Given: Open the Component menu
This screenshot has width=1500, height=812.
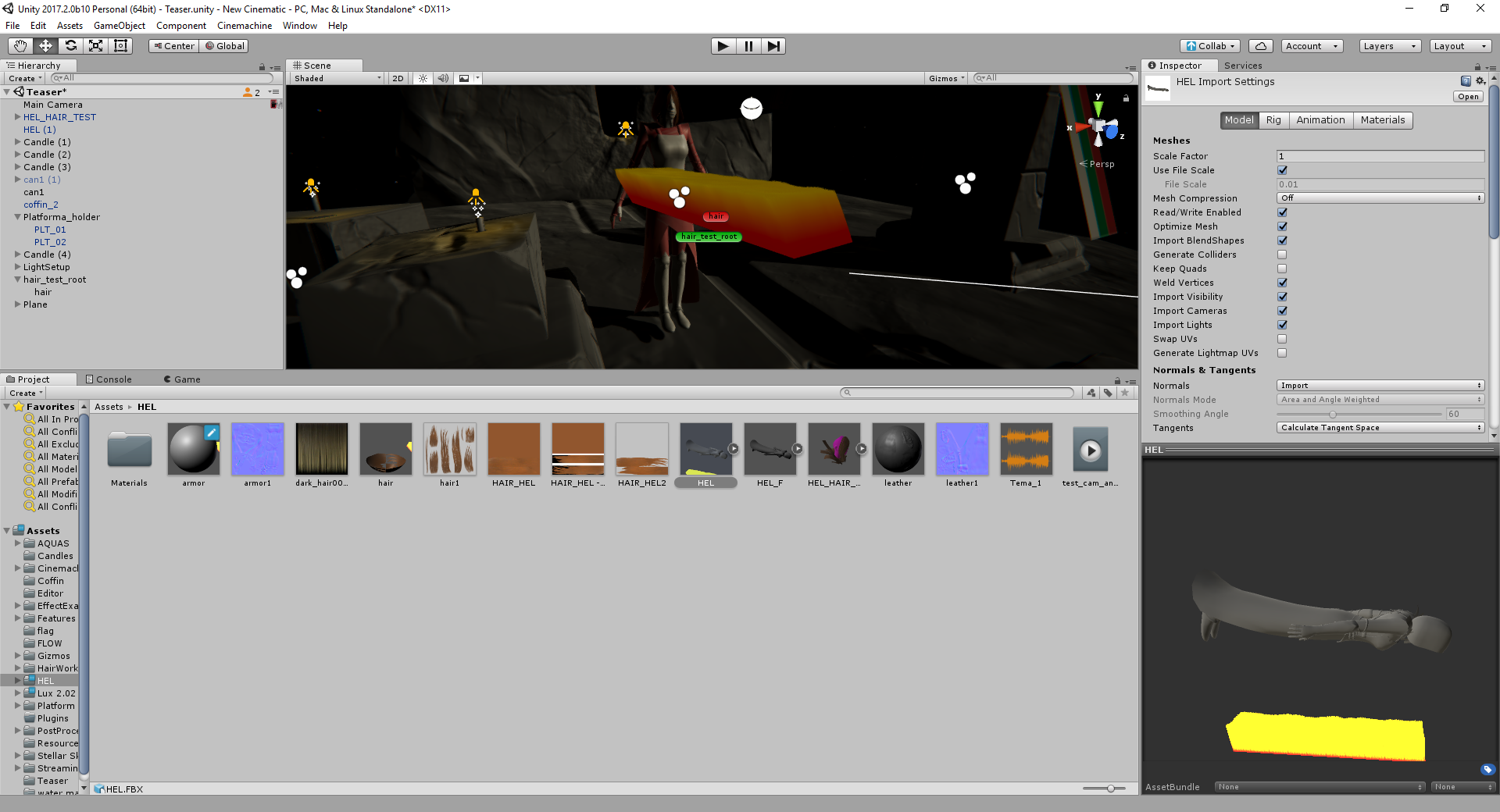Looking at the screenshot, I should [x=181, y=26].
